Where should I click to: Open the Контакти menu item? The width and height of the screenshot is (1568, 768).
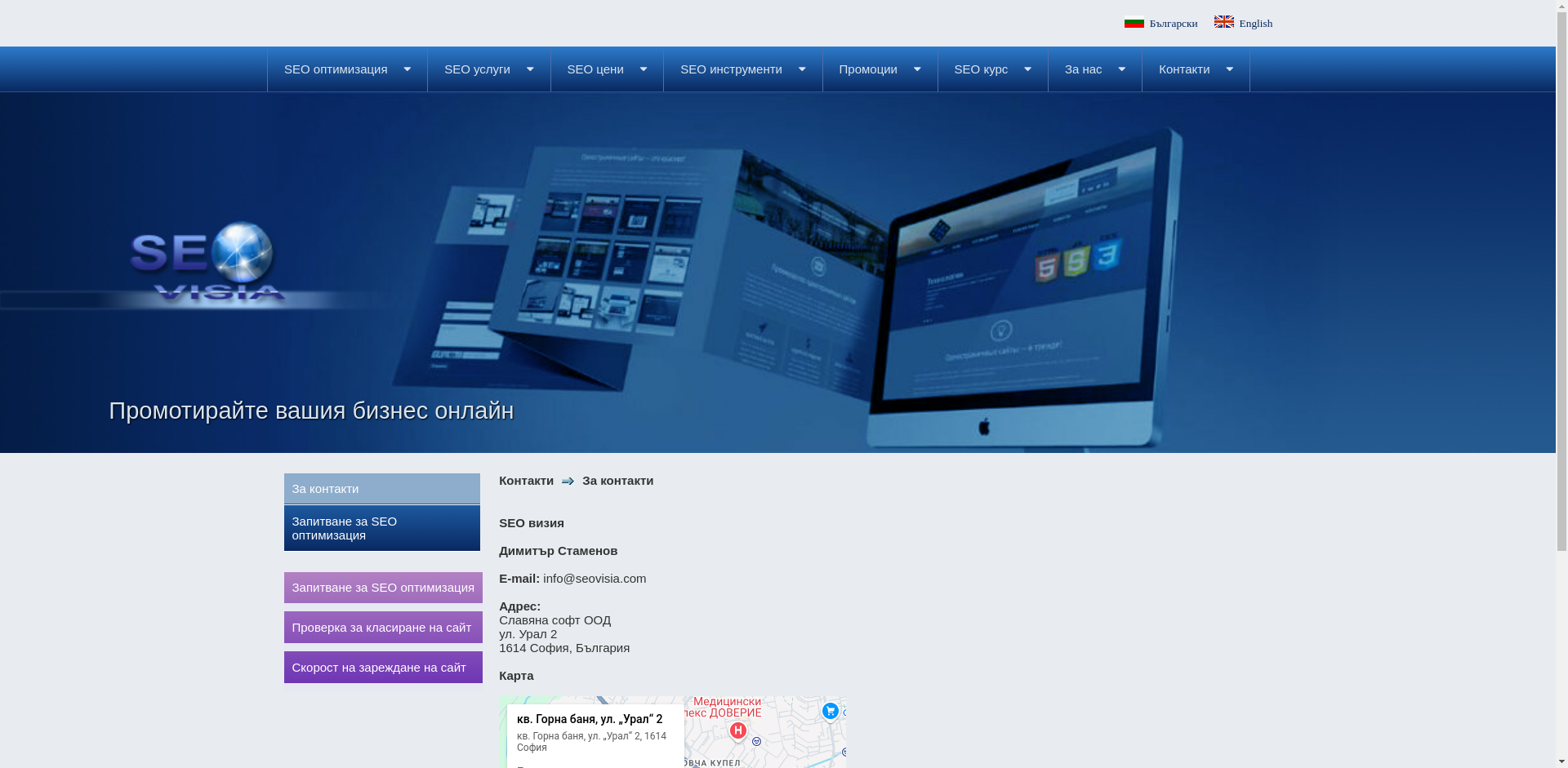point(1184,69)
